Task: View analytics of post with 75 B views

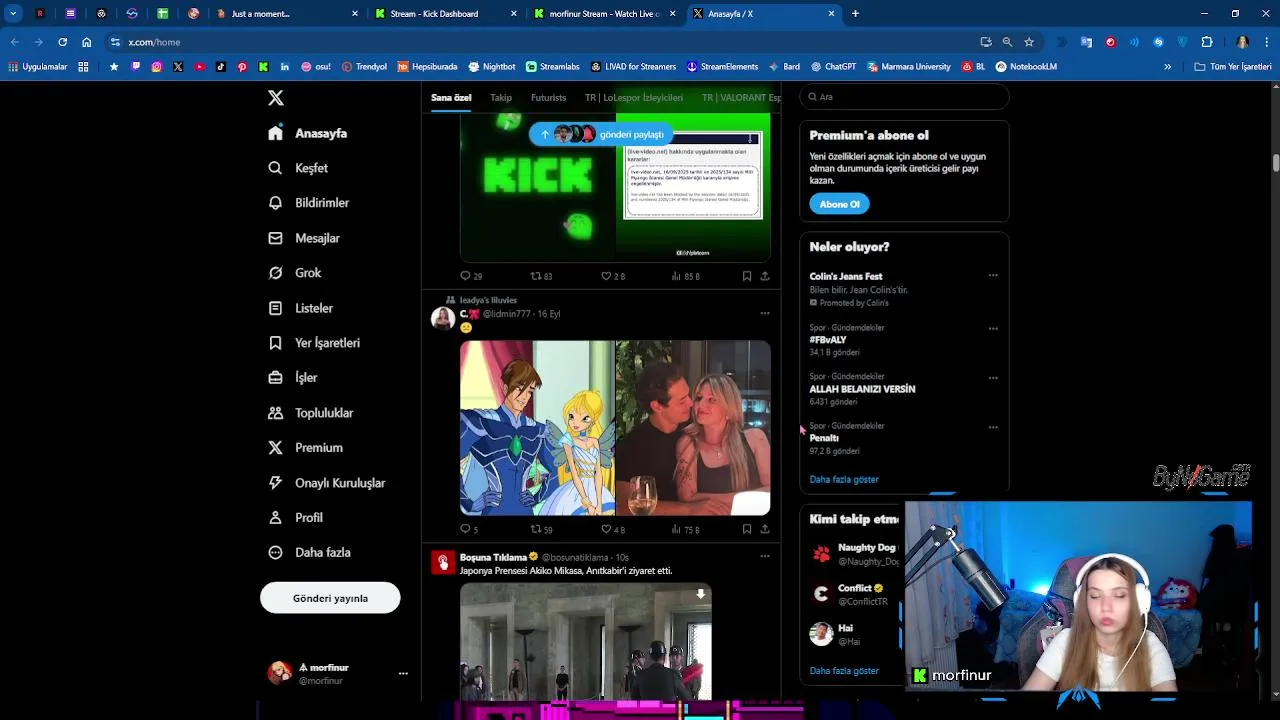Action: [685, 529]
